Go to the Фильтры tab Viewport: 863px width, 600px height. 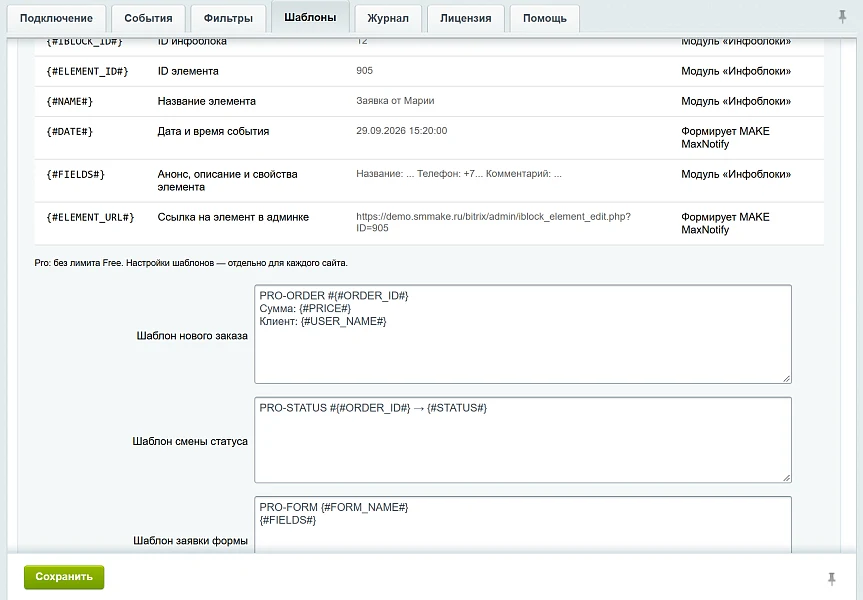point(228,18)
